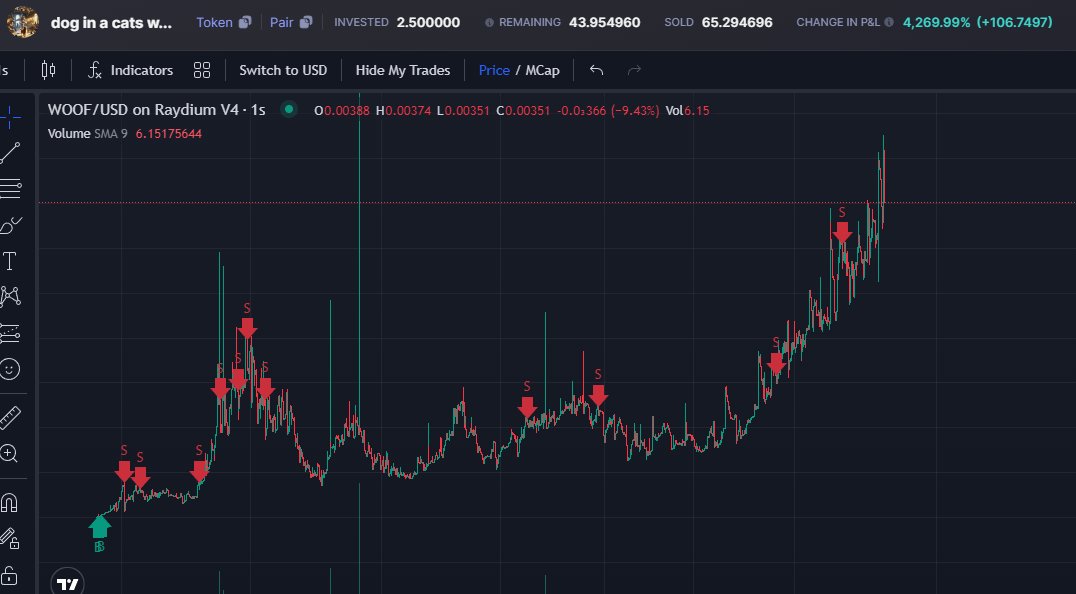Select the trend line drawing tool
The width and height of the screenshot is (1076, 594).
tap(10, 153)
